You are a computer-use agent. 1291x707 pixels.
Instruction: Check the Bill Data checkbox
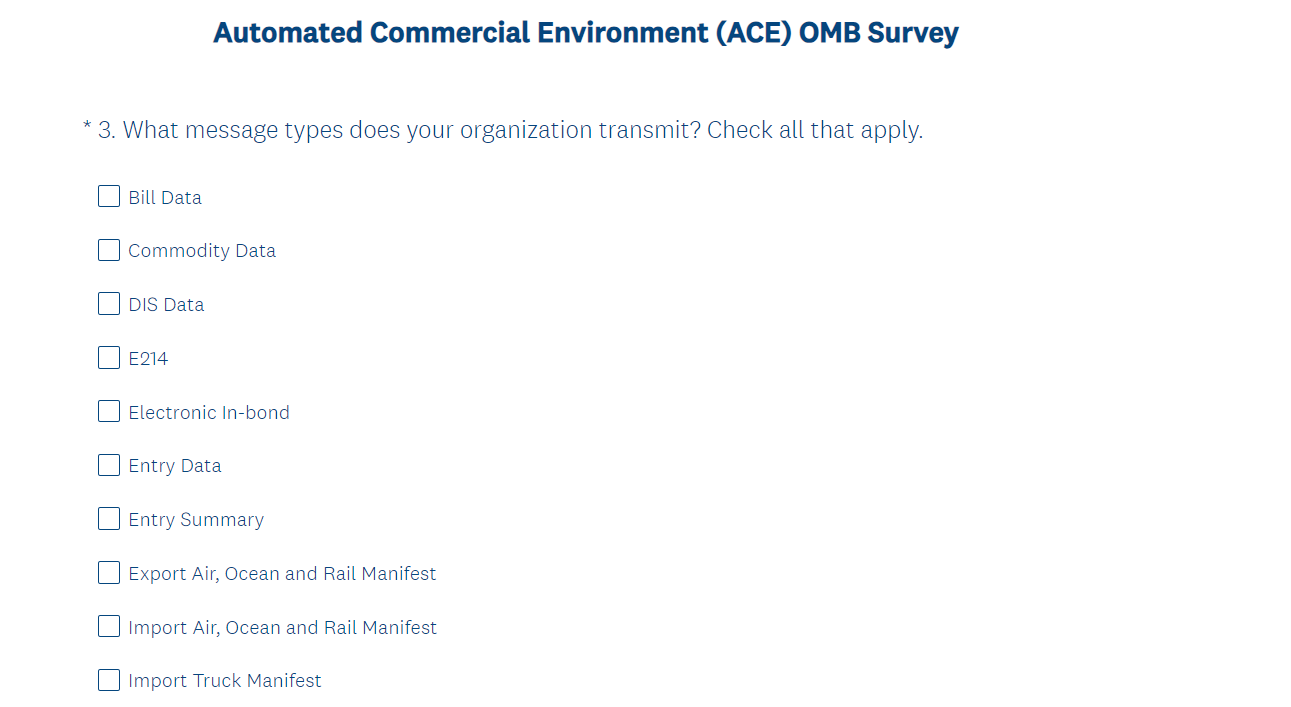pyautogui.click(x=109, y=197)
